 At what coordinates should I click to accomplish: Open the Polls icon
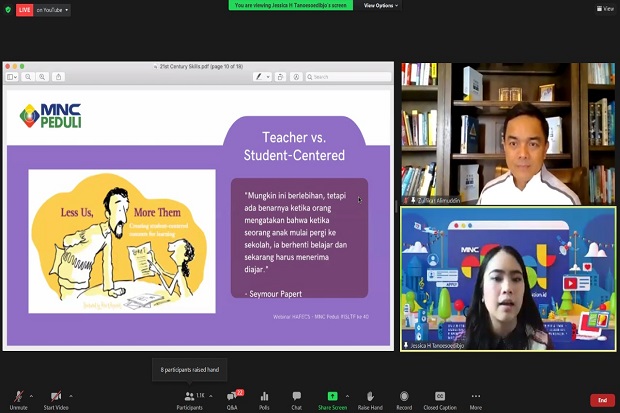(264, 400)
